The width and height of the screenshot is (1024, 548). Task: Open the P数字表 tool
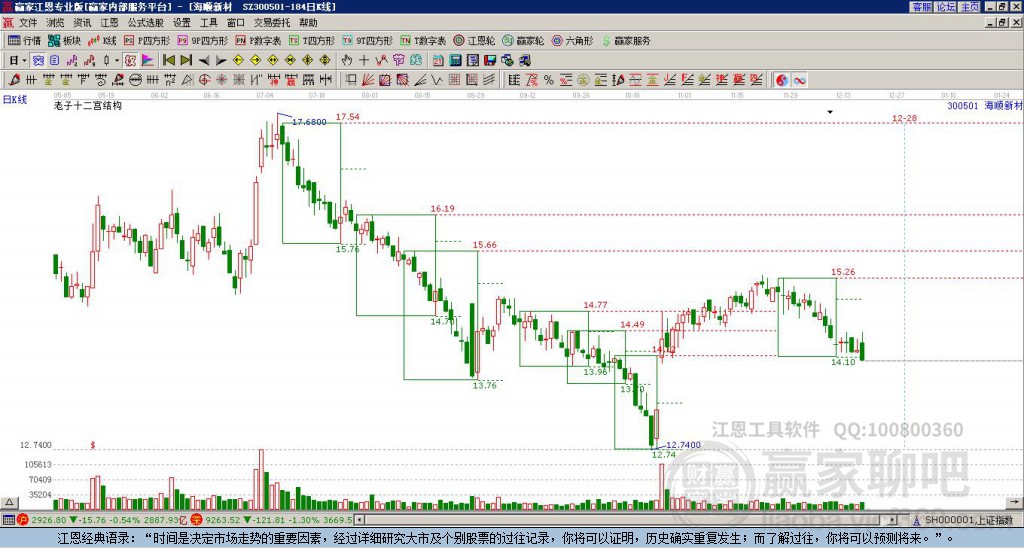(x=258, y=40)
